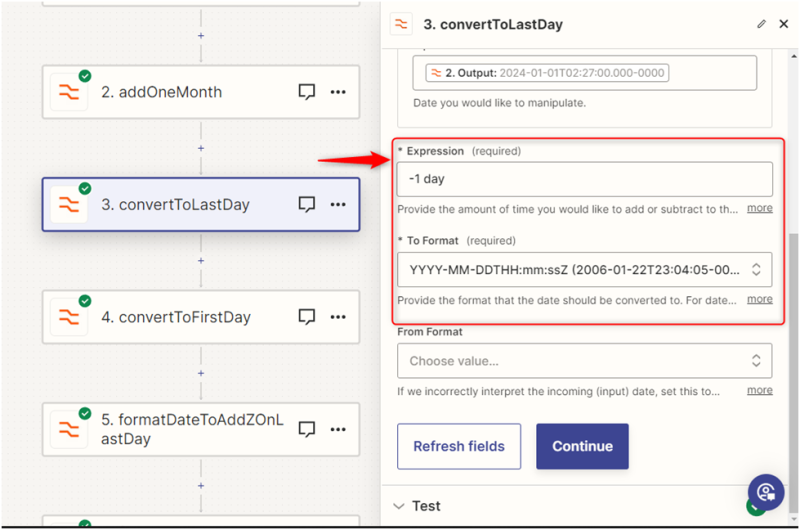Click the Expression input field
The width and height of the screenshot is (800, 530).
[584, 179]
